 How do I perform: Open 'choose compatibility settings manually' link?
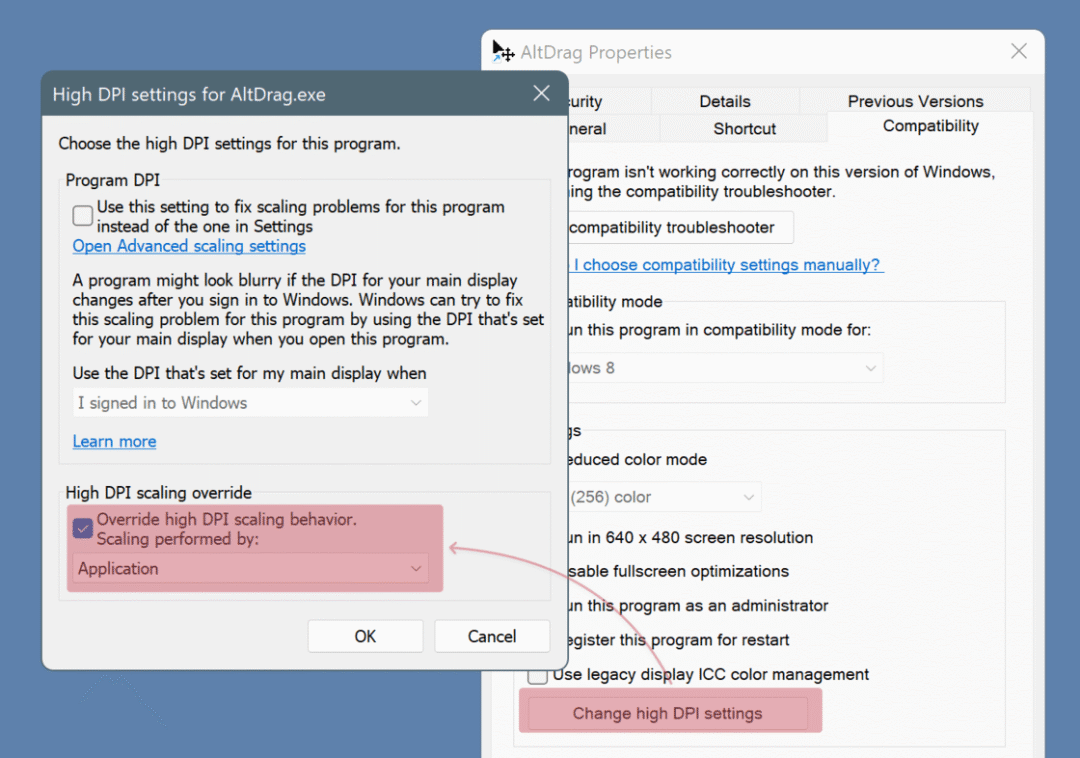click(x=726, y=265)
